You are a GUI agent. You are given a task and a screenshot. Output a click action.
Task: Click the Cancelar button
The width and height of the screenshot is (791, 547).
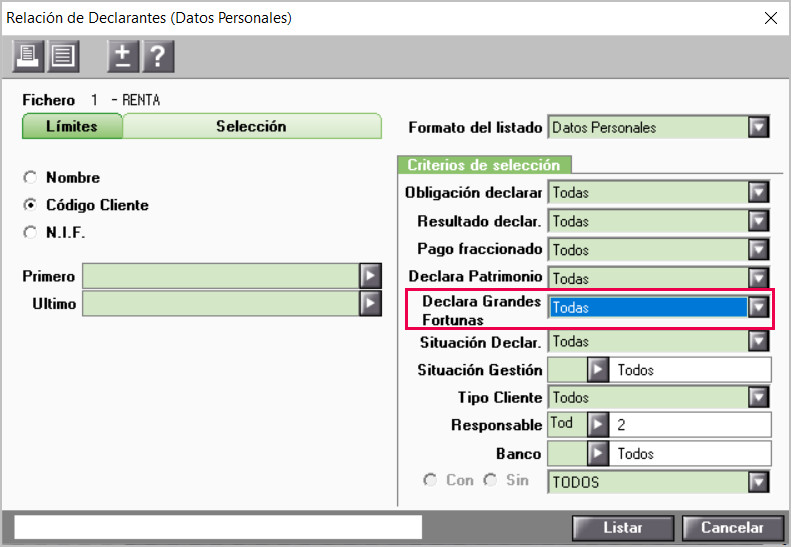(x=732, y=528)
